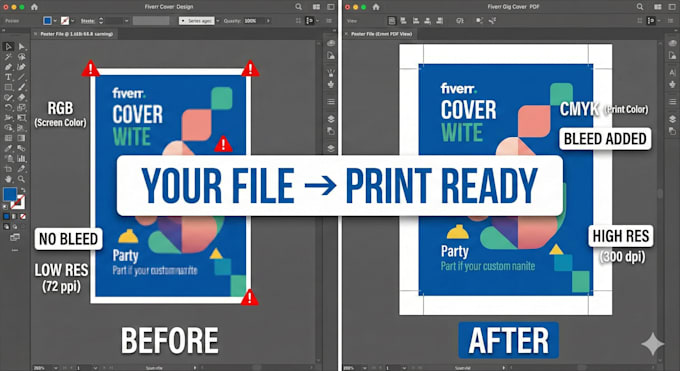Viewport: 680px width, 371px height.
Task: Select the Artboard tool
Action: [x=8, y=169]
